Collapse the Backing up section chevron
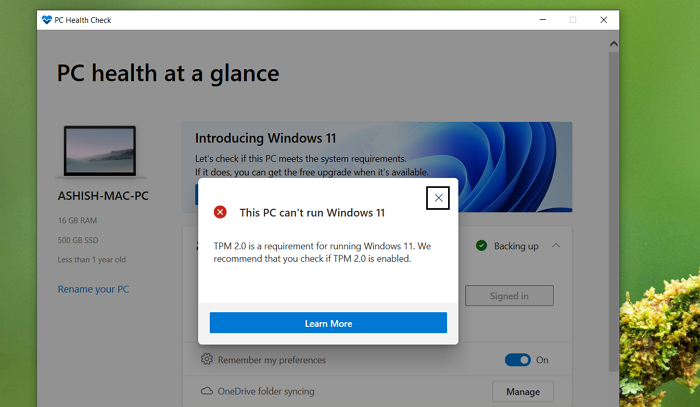The image size is (700, 407). click(556, 245)
